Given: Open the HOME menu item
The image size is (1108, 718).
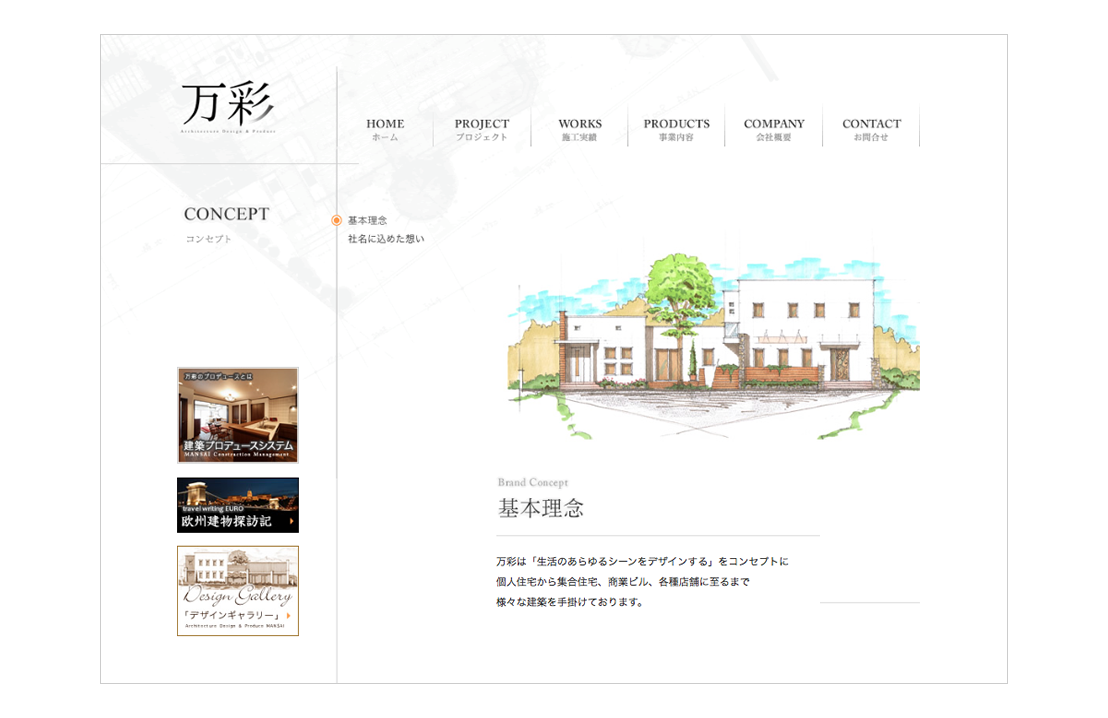Looking at the screenshot, I should point(385,129).
